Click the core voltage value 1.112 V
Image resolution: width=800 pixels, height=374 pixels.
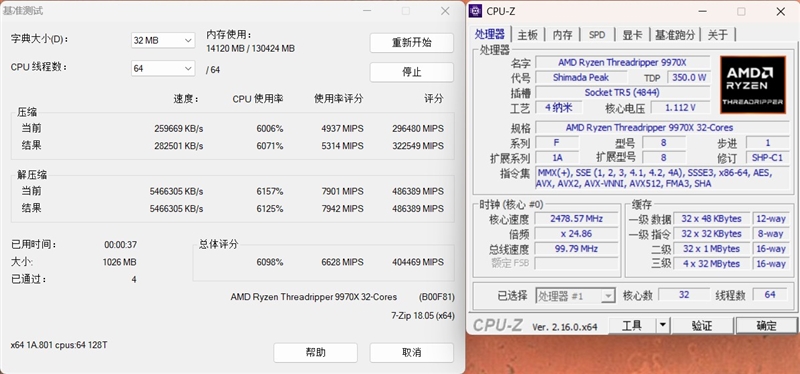(680, 108)
